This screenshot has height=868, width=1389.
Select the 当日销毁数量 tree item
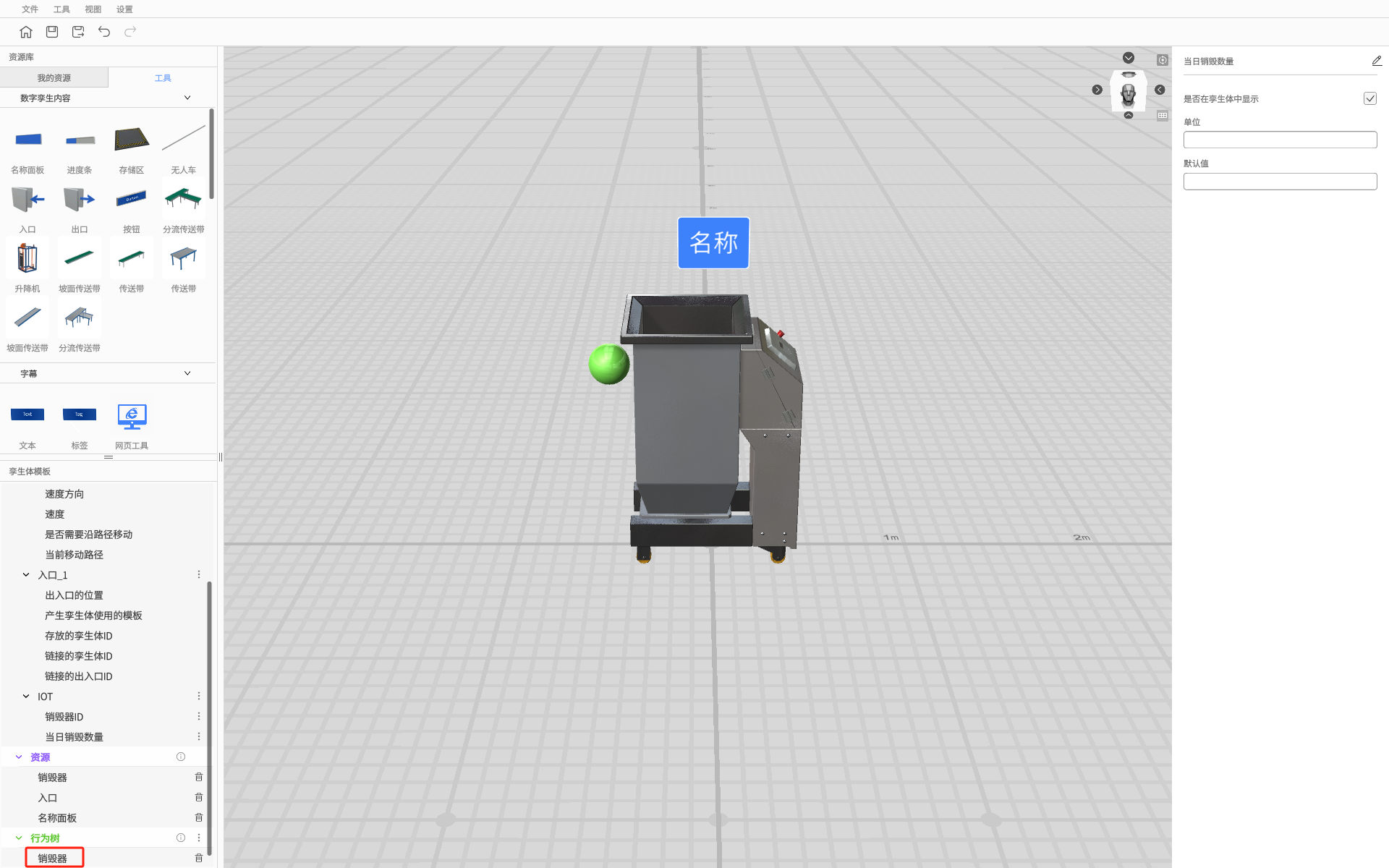[74, 736]
